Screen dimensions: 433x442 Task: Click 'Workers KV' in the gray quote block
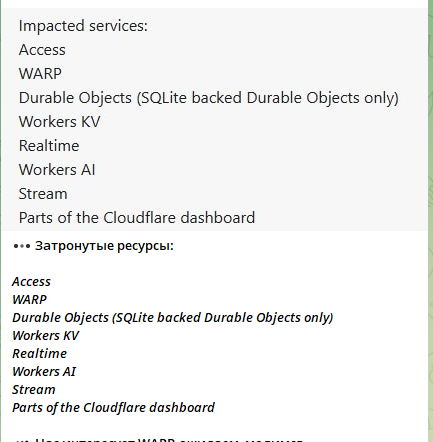pos(59,122)
